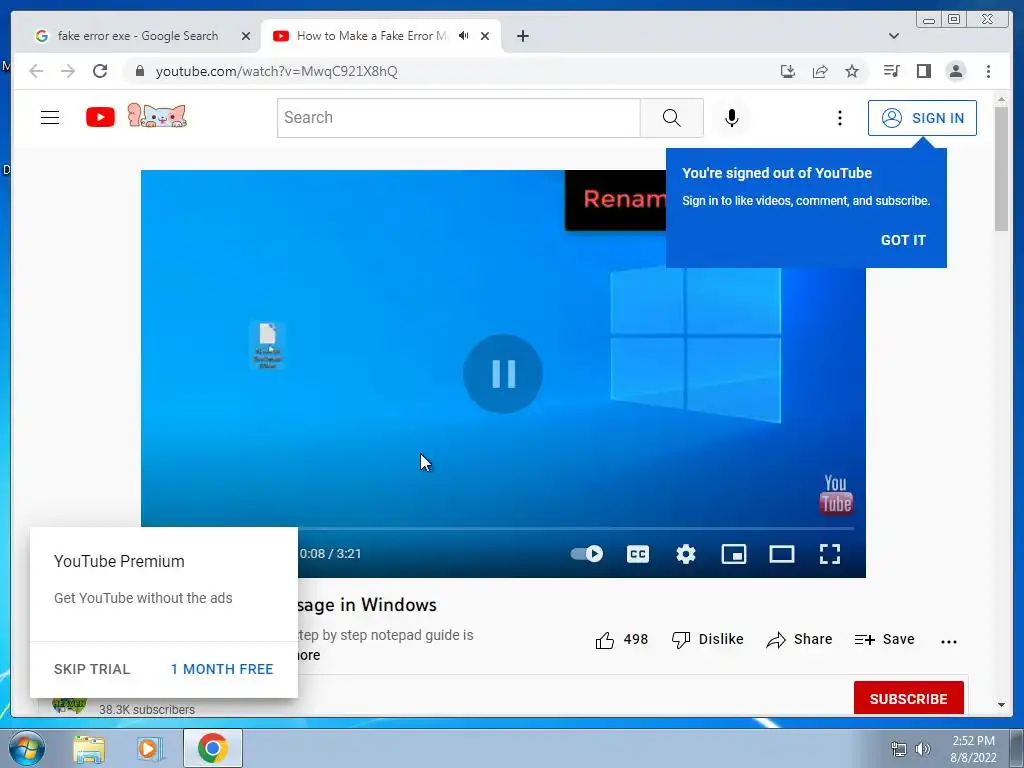Click the page vertical scrollbar thumb
The width and height of the screenshot is (1024, 768).
coord(1001,168)
